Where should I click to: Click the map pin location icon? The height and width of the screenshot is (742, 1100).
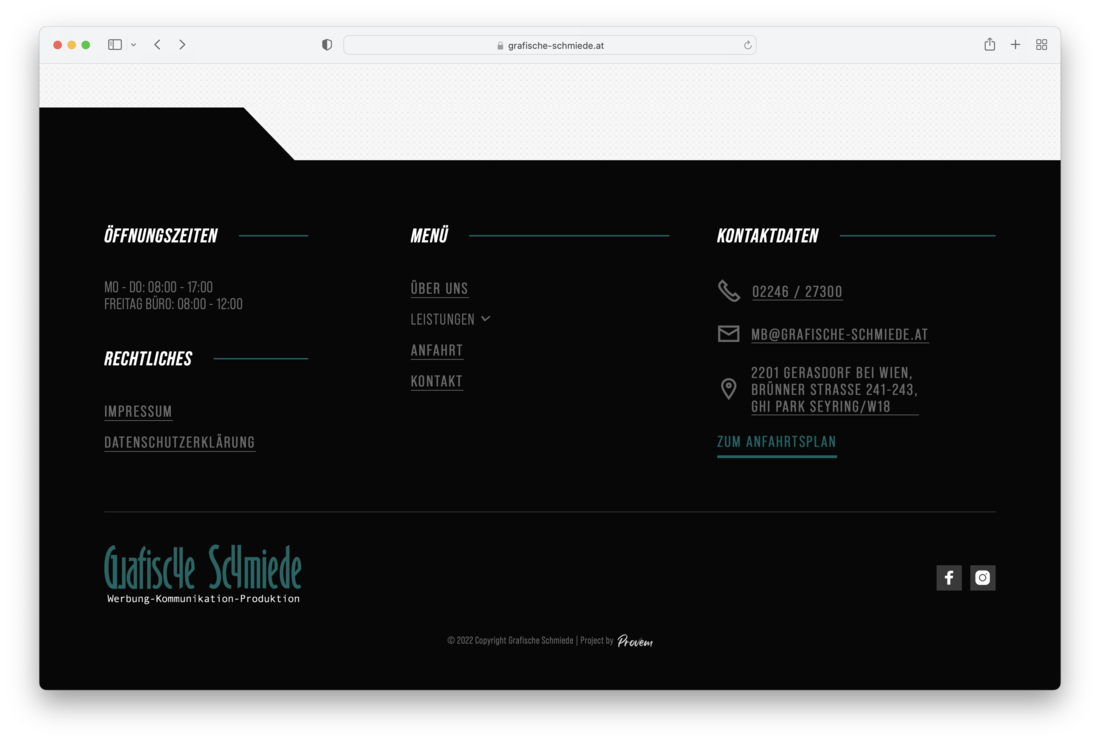(x=729, y=389)
